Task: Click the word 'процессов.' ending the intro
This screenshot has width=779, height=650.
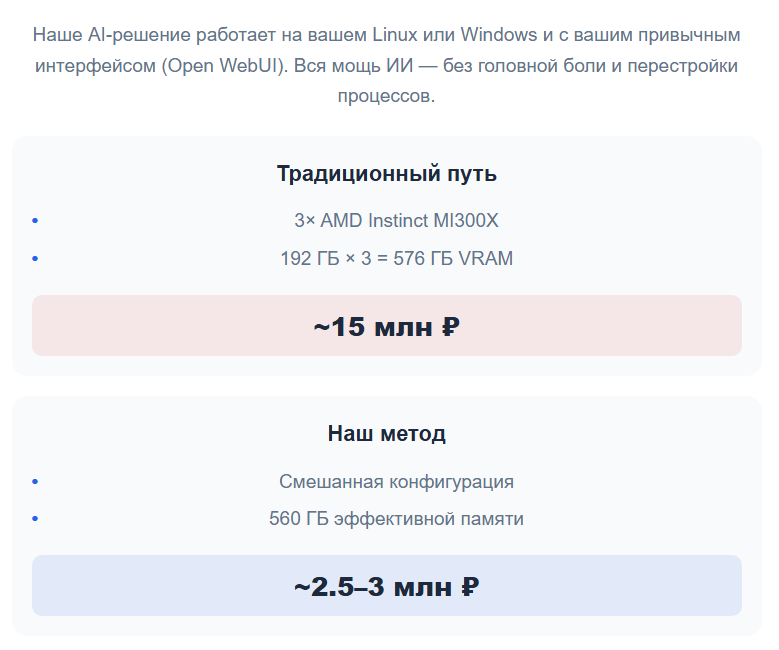Action: [387, 95]
